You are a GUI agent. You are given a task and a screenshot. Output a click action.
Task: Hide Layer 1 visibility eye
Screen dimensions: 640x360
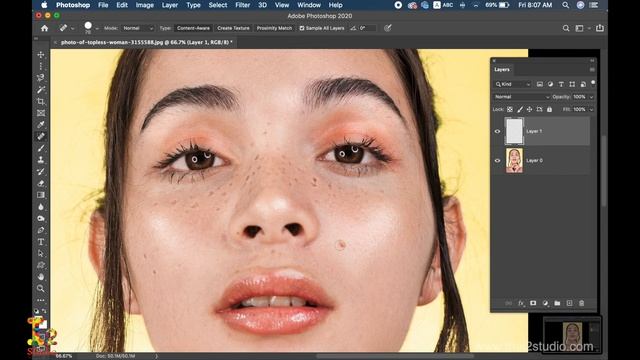click(x=497, y=131)
